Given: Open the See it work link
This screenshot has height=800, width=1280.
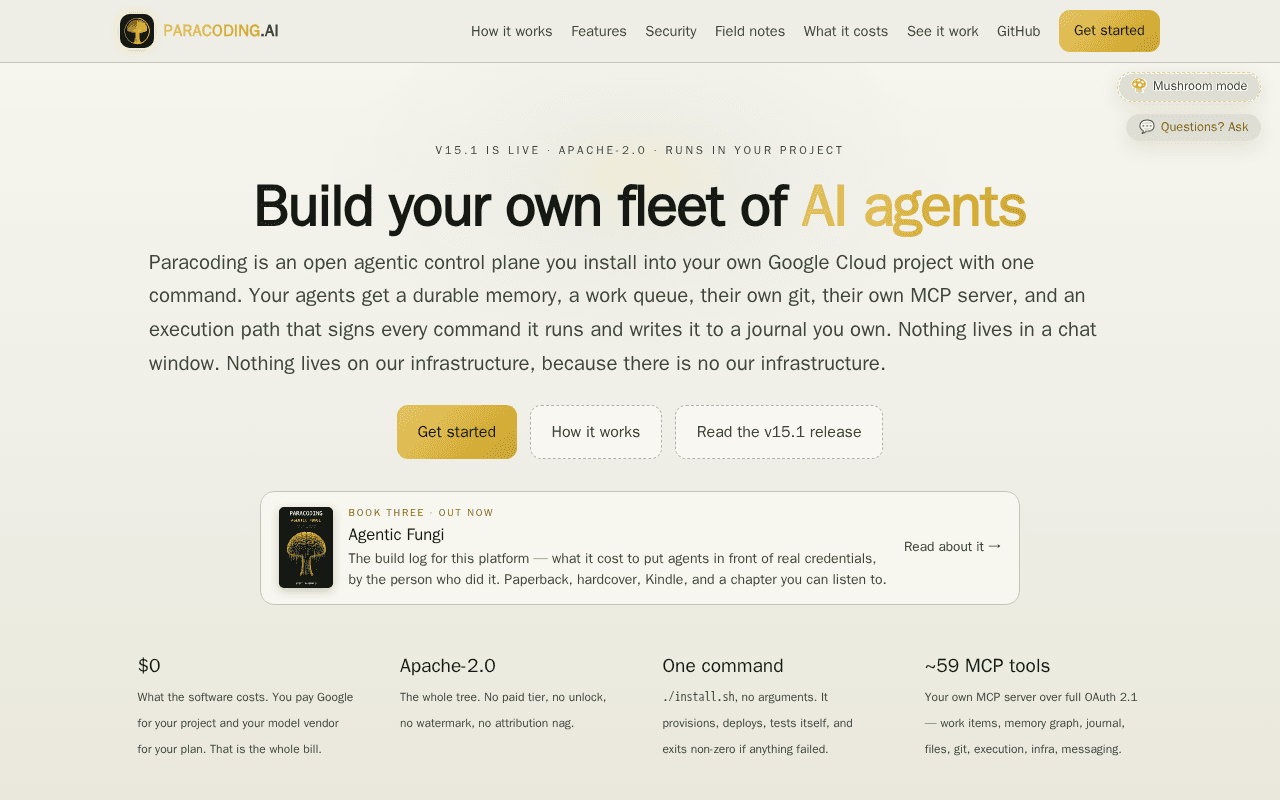Looking at the screenshot, I should pos(943,31).
